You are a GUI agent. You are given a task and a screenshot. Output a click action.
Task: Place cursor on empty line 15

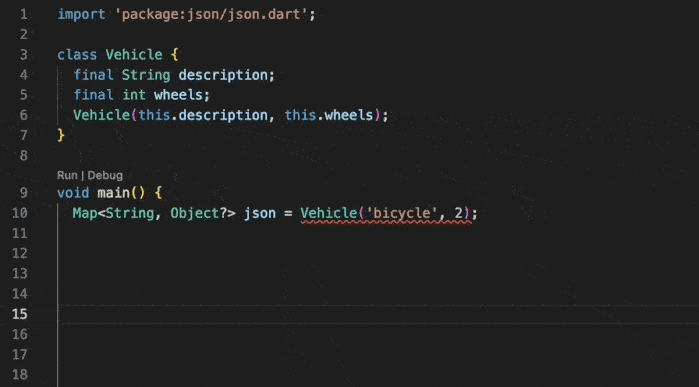[378, 314]
